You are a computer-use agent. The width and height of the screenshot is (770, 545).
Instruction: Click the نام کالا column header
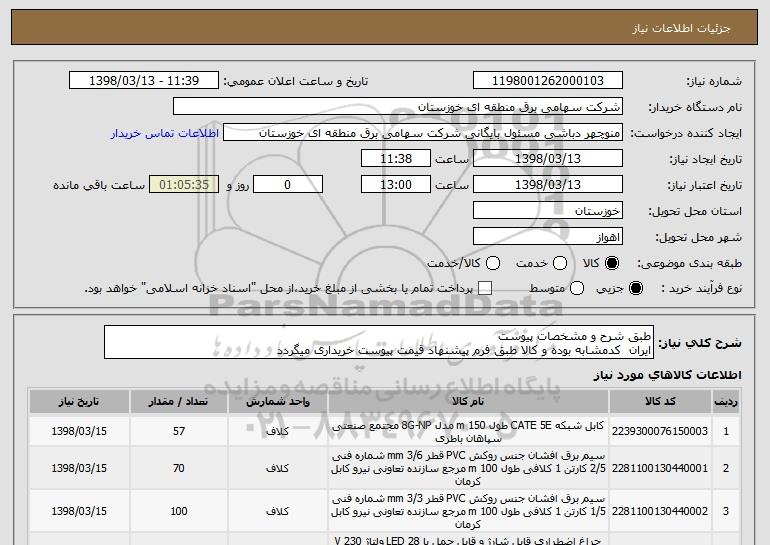(468, 402)
